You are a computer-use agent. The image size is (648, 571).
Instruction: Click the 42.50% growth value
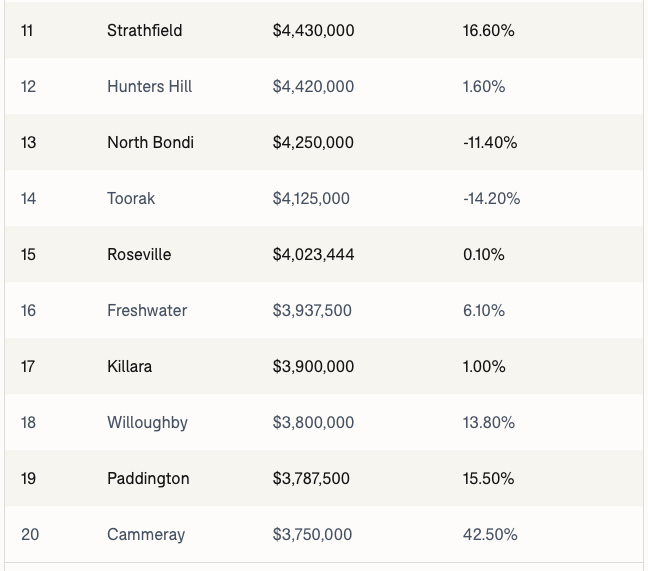[x=490, y=535]
